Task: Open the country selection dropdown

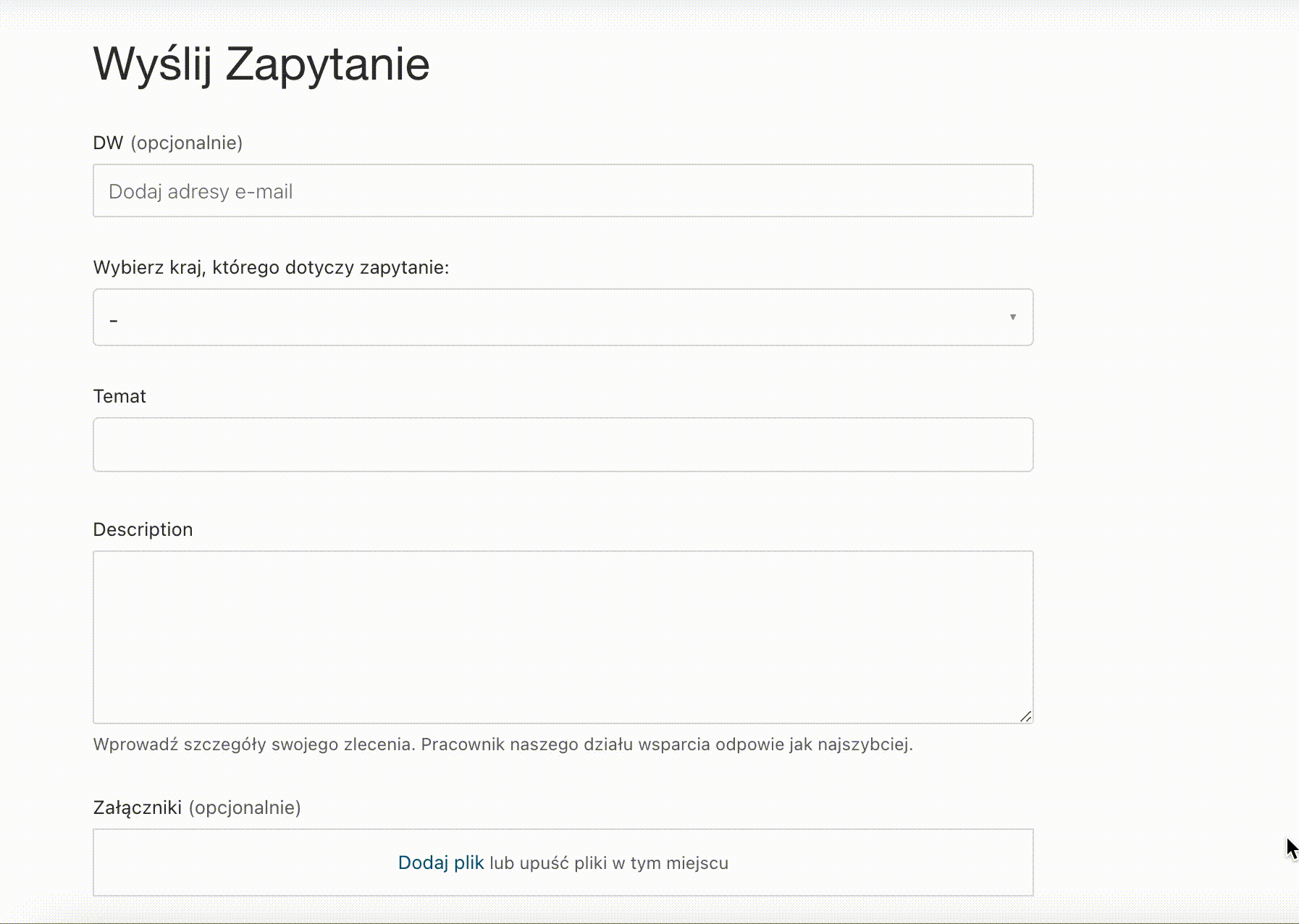Action: tap(563, 317)
